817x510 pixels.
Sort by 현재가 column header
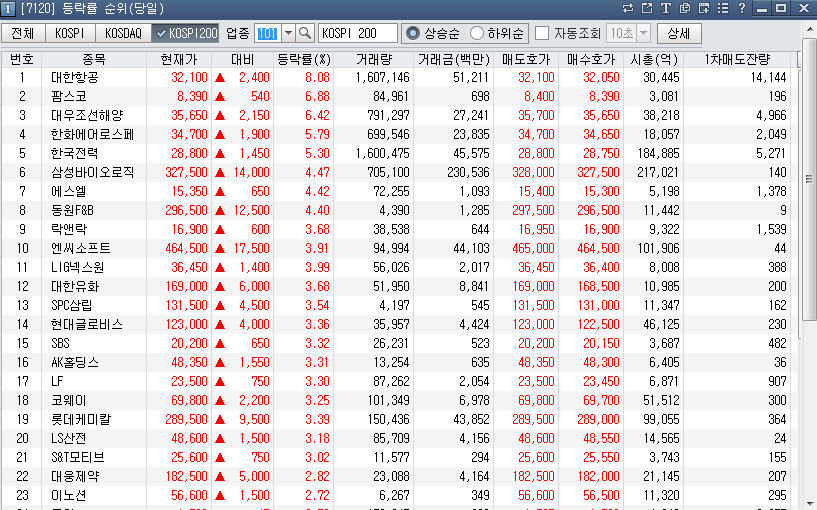[x=179, y=59]
